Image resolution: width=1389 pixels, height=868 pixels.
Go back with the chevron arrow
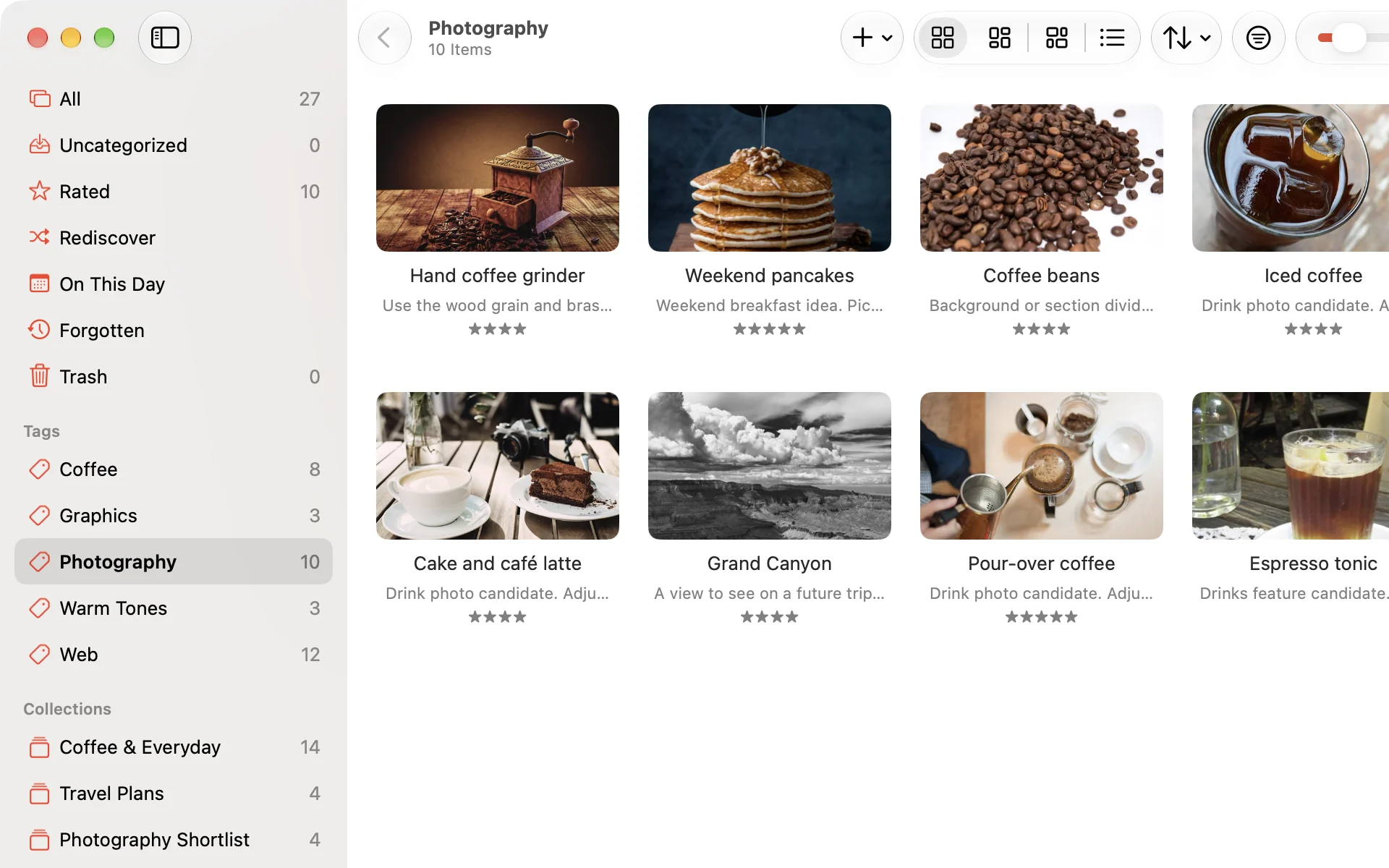(385, 38)
